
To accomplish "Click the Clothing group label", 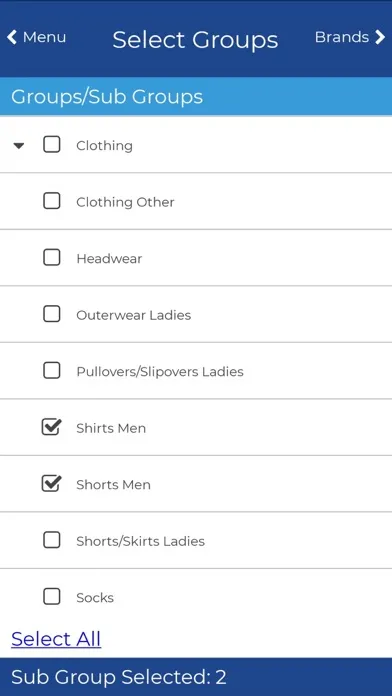I will coord(104,146).
